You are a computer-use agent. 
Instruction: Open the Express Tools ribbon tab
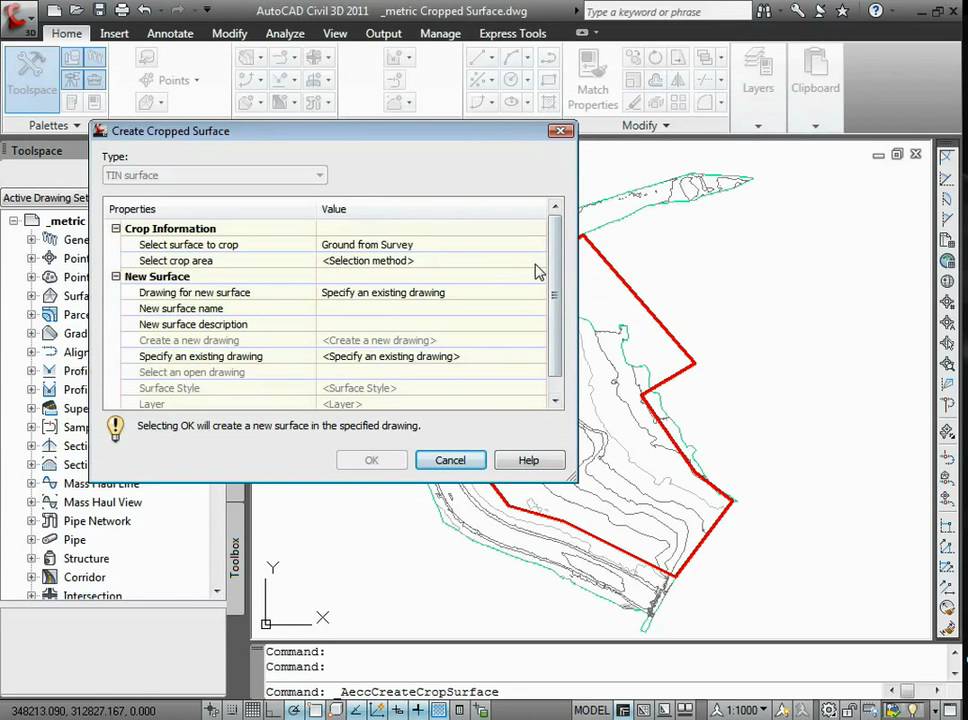[512, 33]
